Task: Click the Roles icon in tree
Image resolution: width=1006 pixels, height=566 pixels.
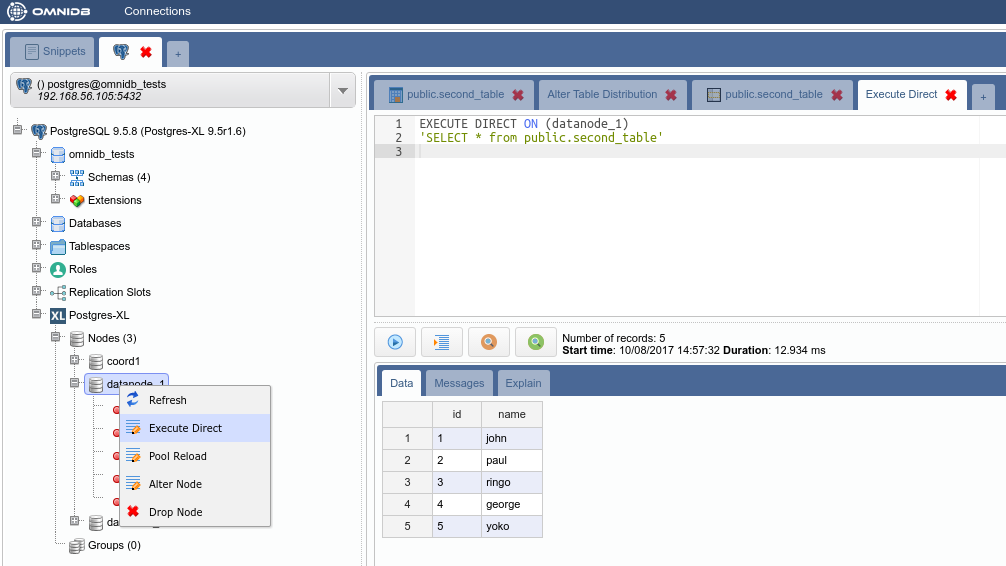Action: [x=58, y=269]
